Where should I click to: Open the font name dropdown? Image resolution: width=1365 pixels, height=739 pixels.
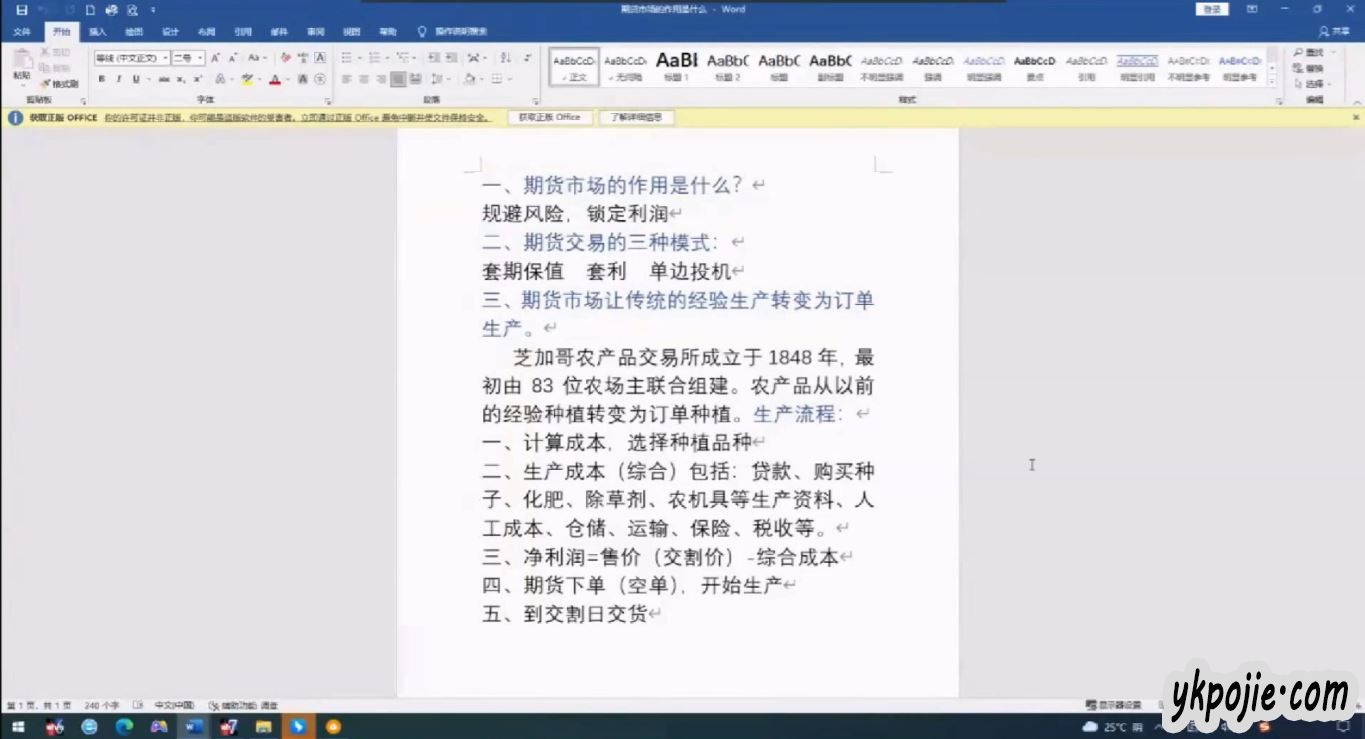(x=132, y=58)
